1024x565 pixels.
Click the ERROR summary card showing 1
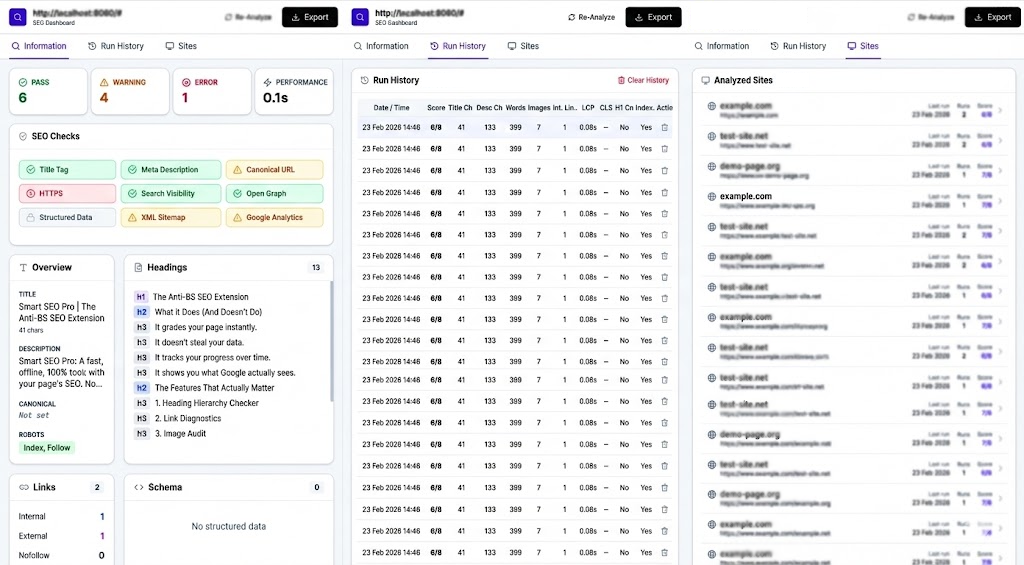tap(212, 91)
